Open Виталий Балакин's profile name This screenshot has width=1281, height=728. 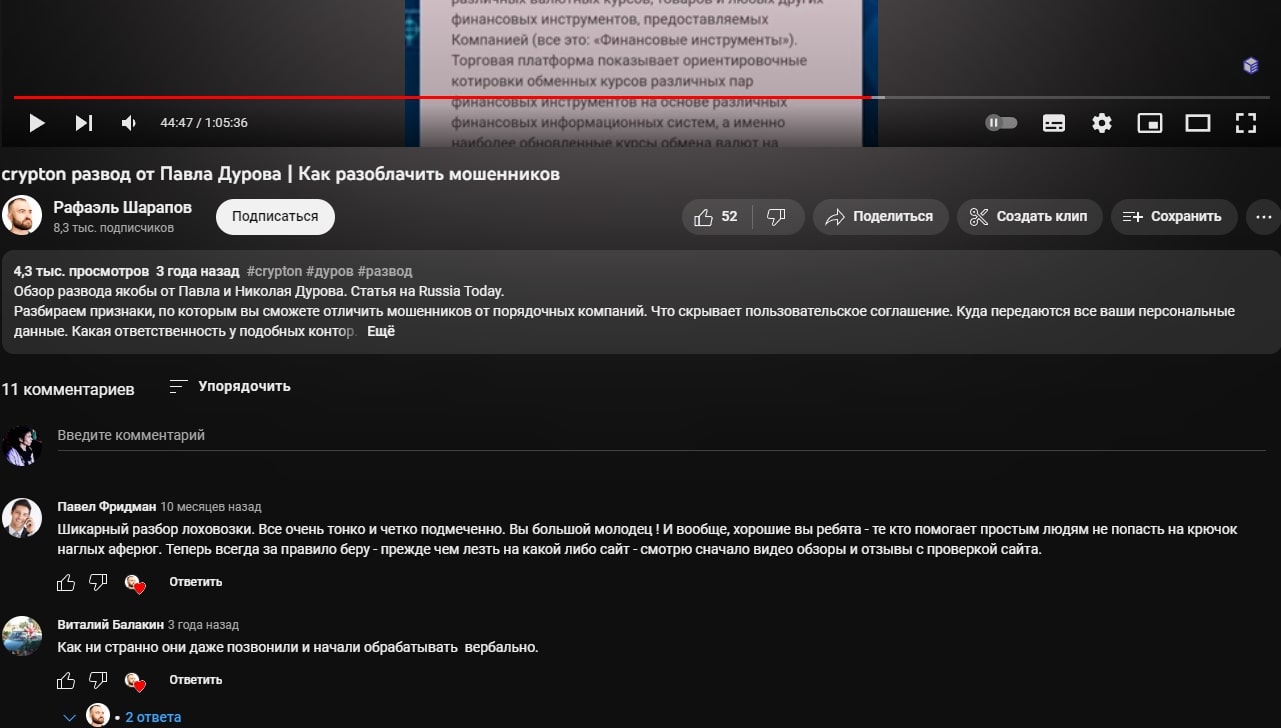point(110,625)
